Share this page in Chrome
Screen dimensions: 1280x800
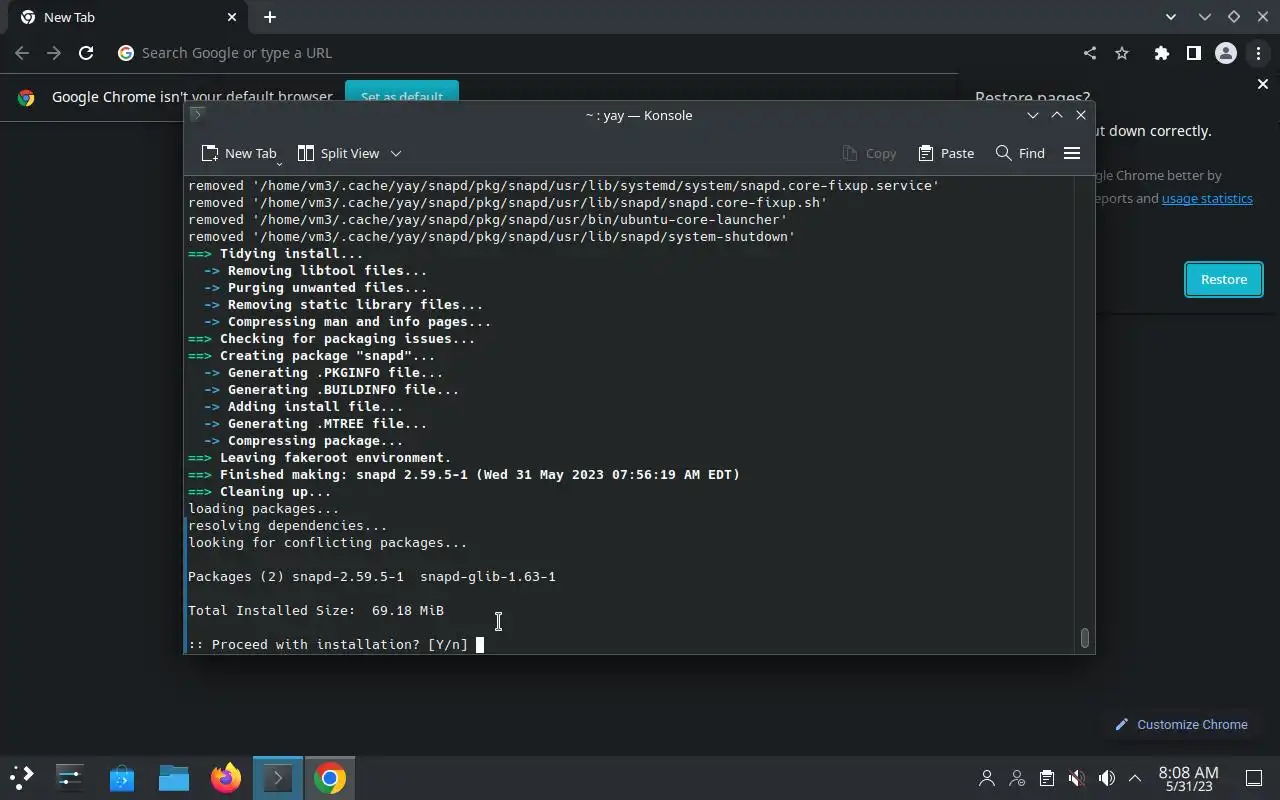click(x=1090, y=53)
